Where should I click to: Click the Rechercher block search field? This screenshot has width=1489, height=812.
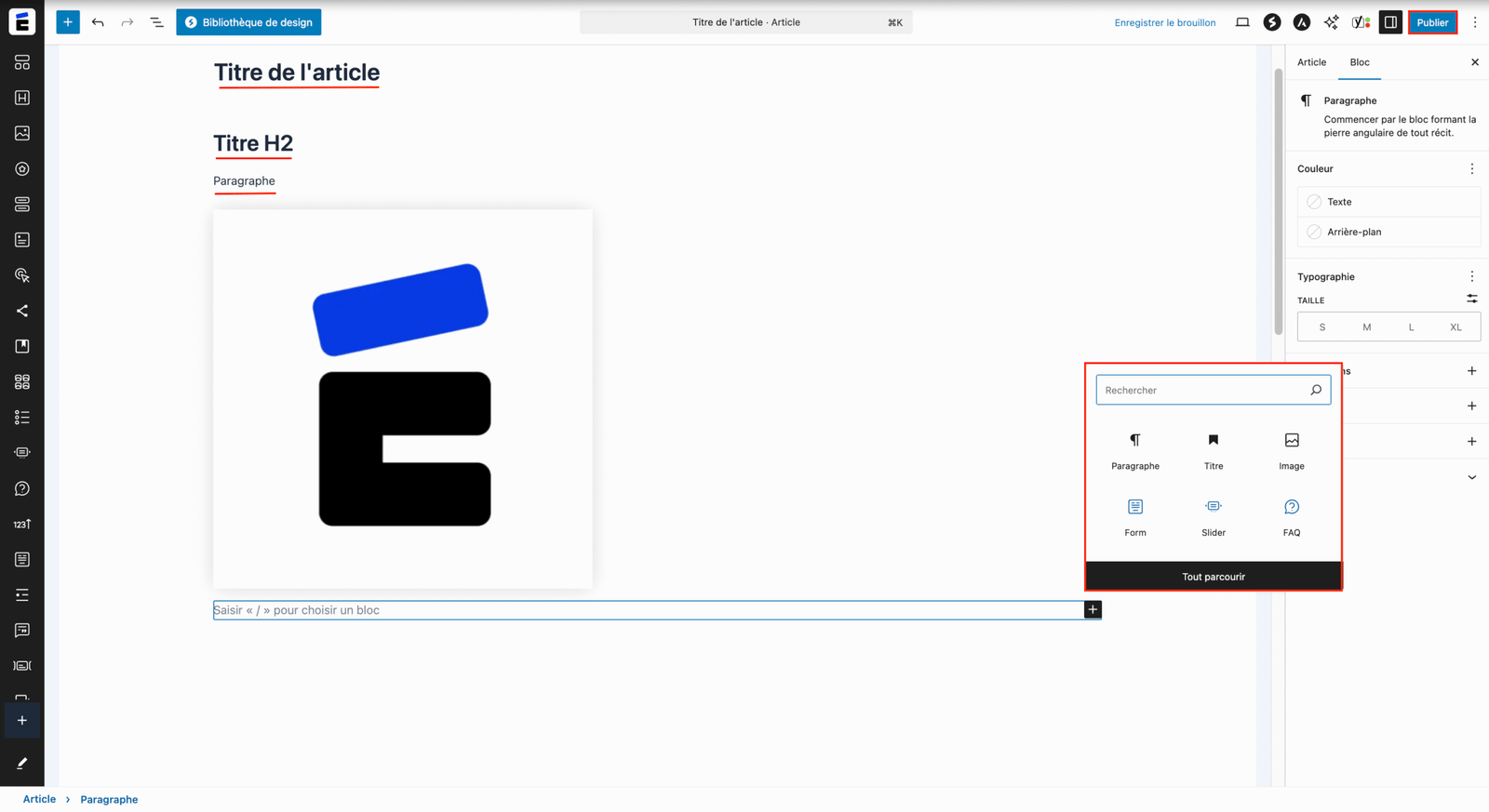tap(1202, 391)
